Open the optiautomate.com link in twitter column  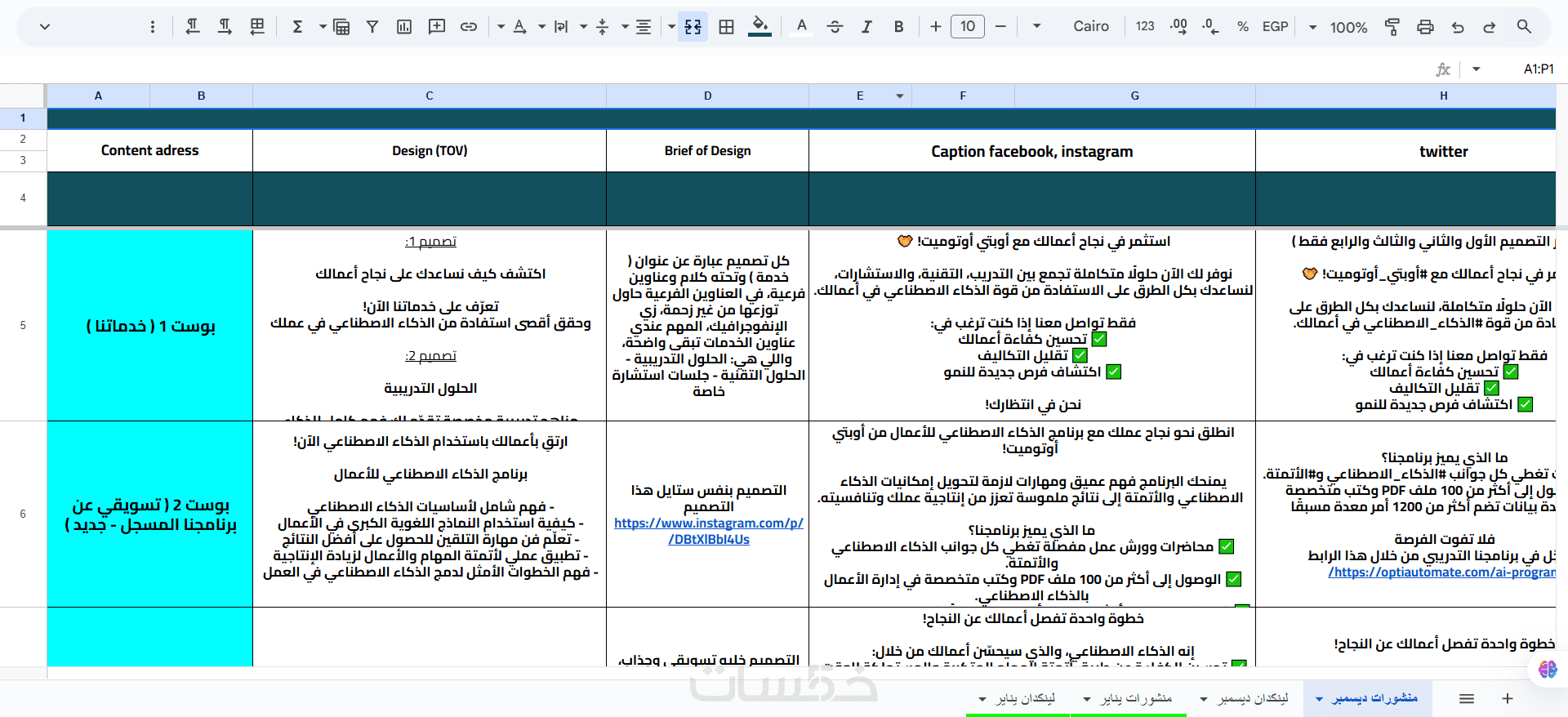(x=1442, y=572)
